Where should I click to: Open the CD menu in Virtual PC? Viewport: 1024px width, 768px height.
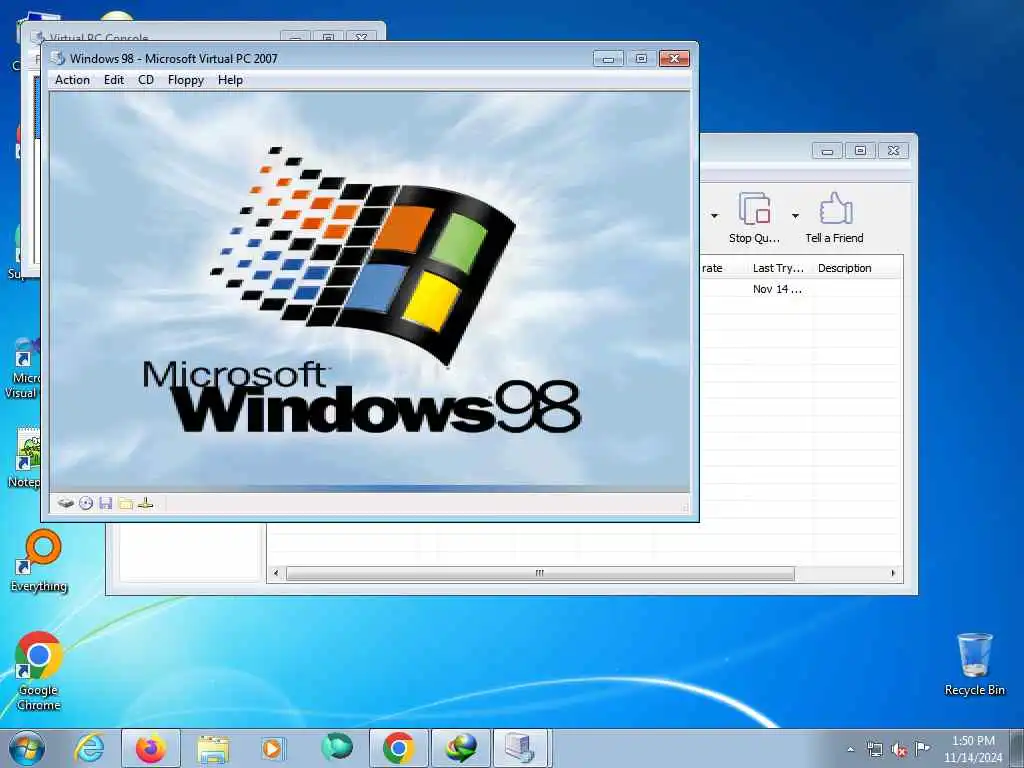(146, 80)
